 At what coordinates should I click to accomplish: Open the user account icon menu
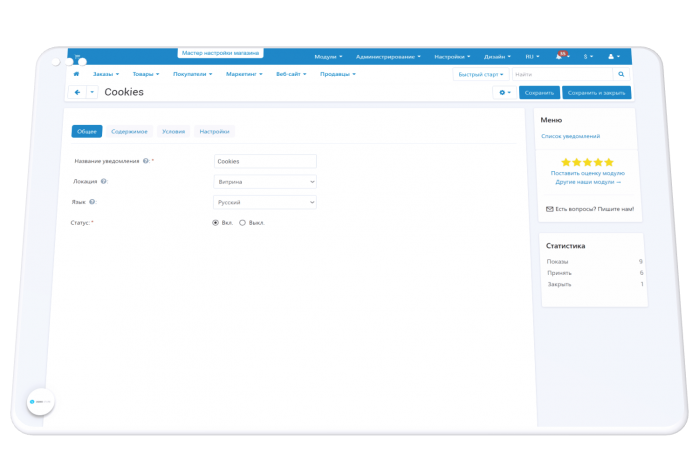[x=613, y=57]
